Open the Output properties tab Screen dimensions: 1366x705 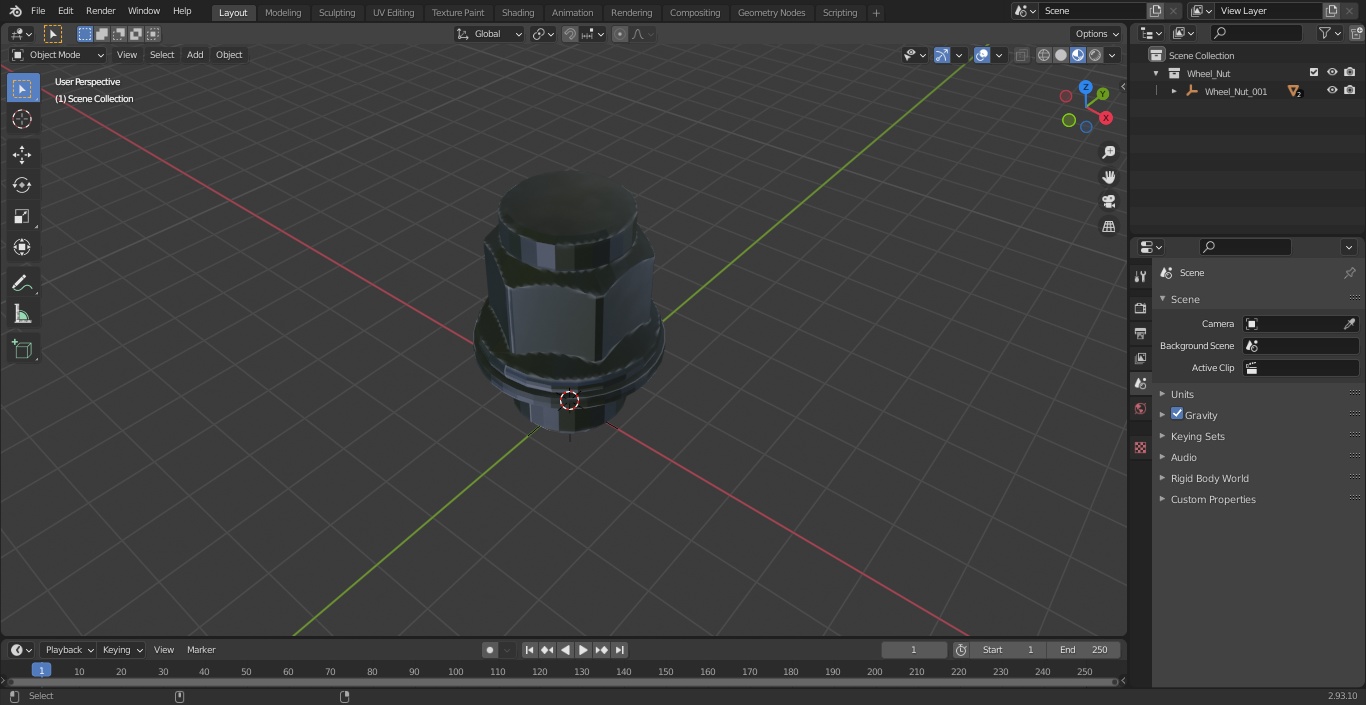[x=1140, y=333]
